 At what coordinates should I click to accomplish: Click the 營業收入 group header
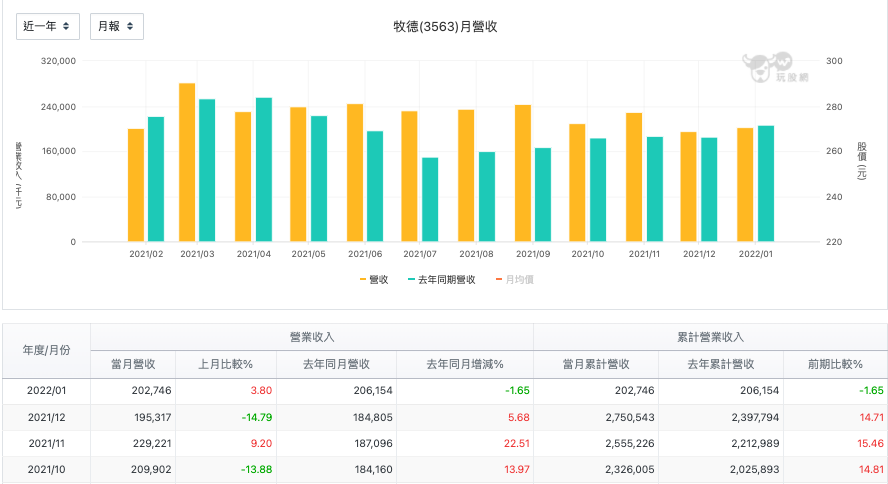coord(312,337)
